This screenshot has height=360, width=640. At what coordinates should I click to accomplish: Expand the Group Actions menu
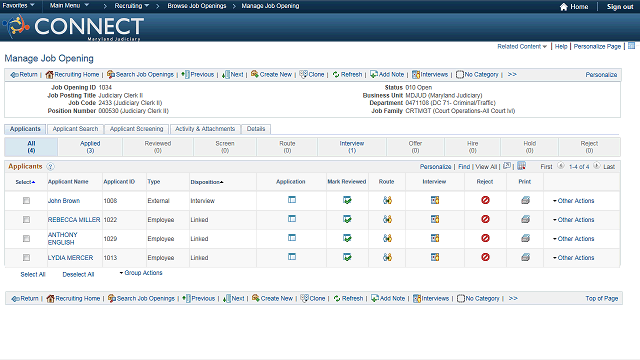(141, 273)
